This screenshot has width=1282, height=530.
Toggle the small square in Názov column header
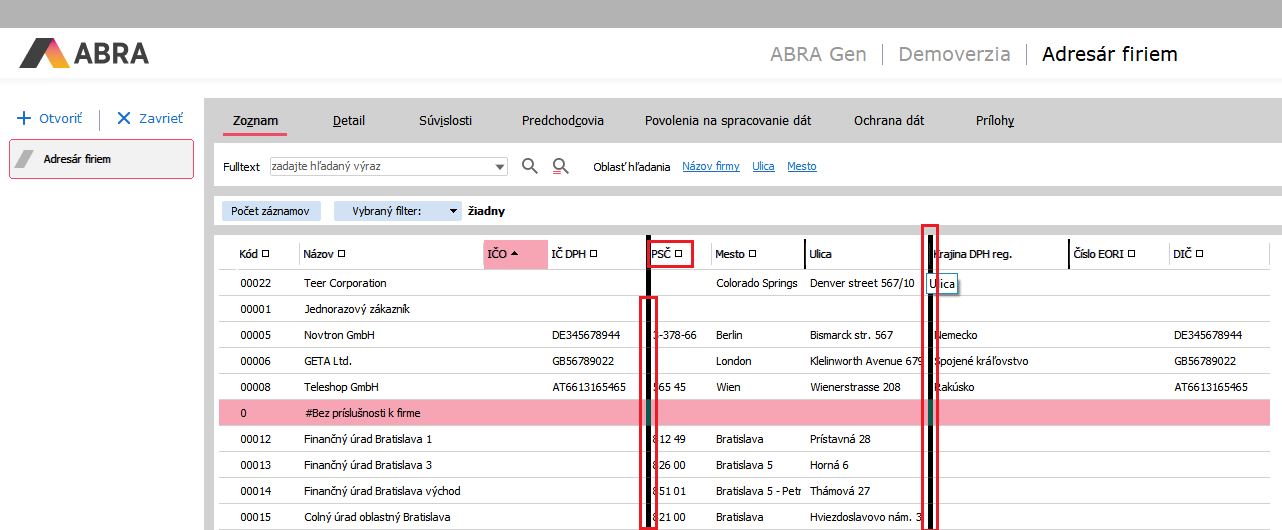(x=341, y=254)
